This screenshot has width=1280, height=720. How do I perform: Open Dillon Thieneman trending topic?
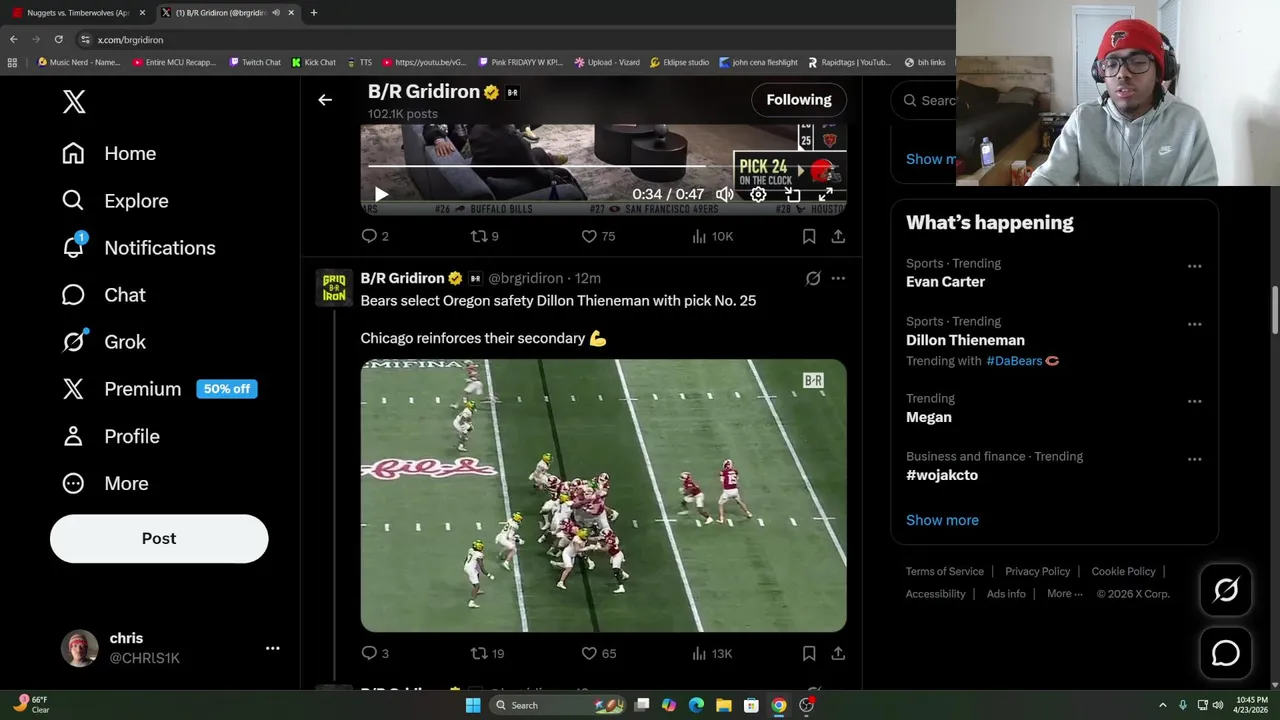(x=965, y=340)
